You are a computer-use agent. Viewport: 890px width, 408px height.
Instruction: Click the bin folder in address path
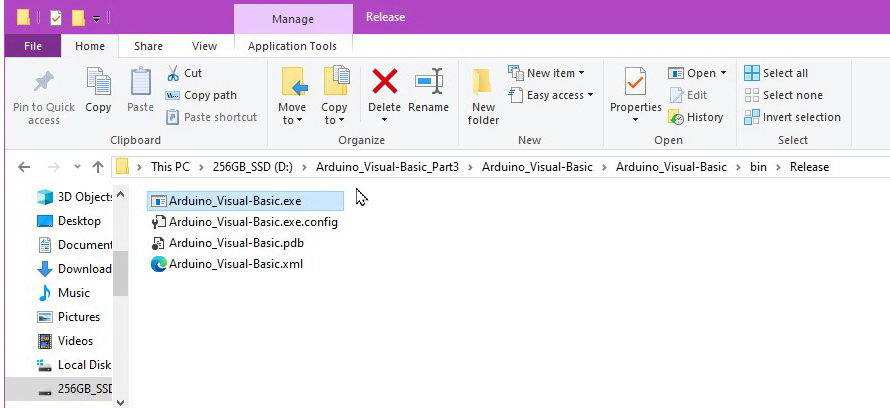coord(759,167)
